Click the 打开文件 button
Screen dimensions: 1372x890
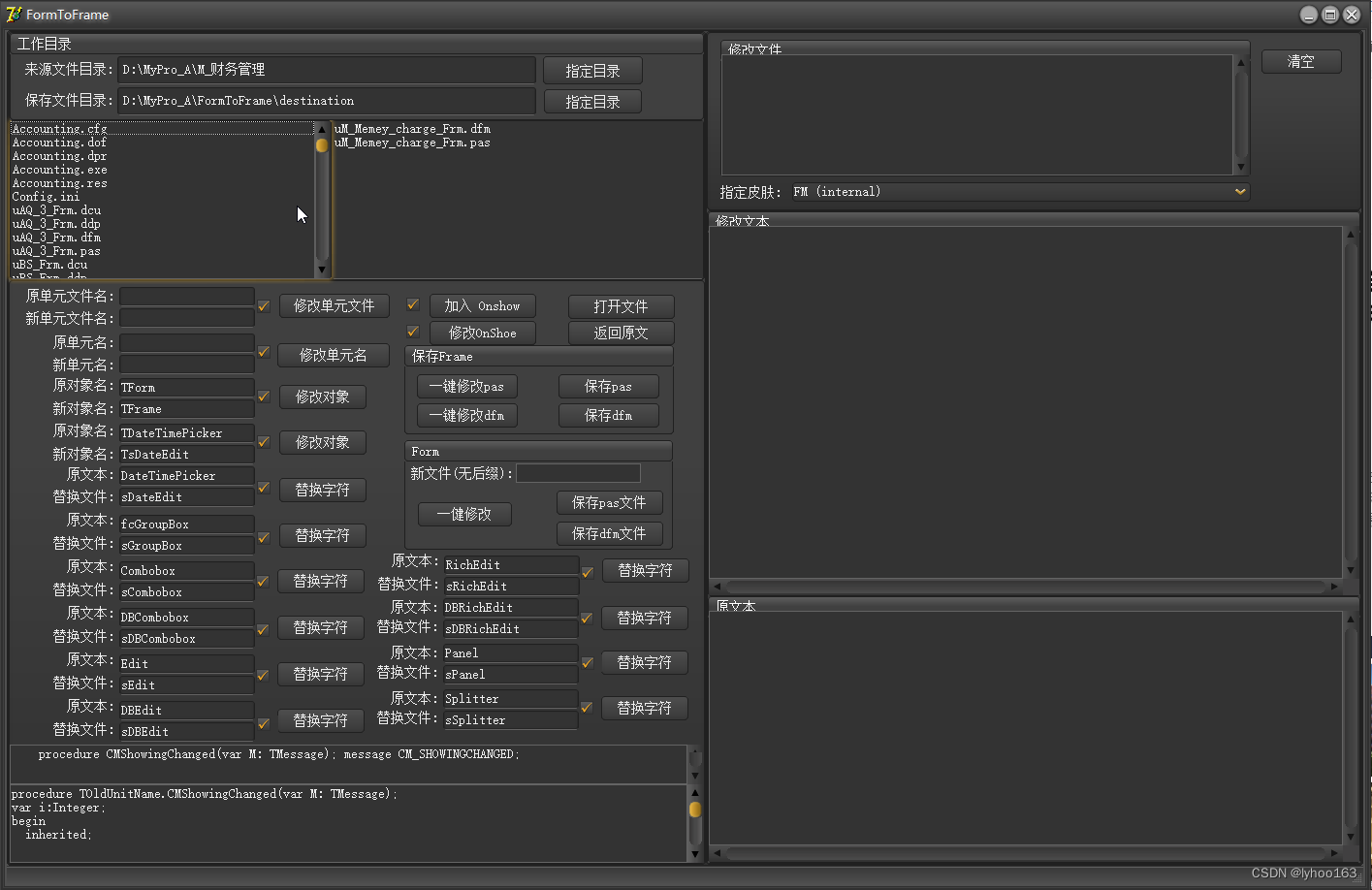click(x=622, y=306)
